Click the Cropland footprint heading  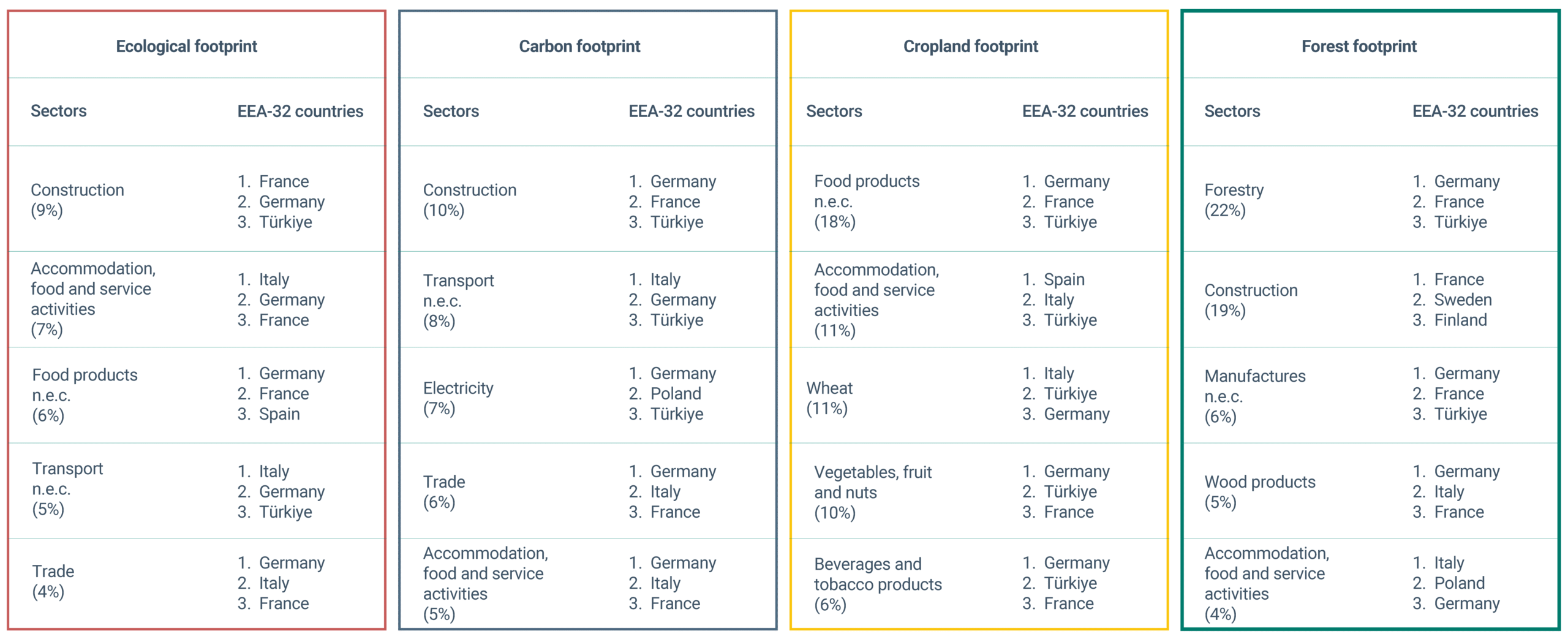tap(971, 47)
